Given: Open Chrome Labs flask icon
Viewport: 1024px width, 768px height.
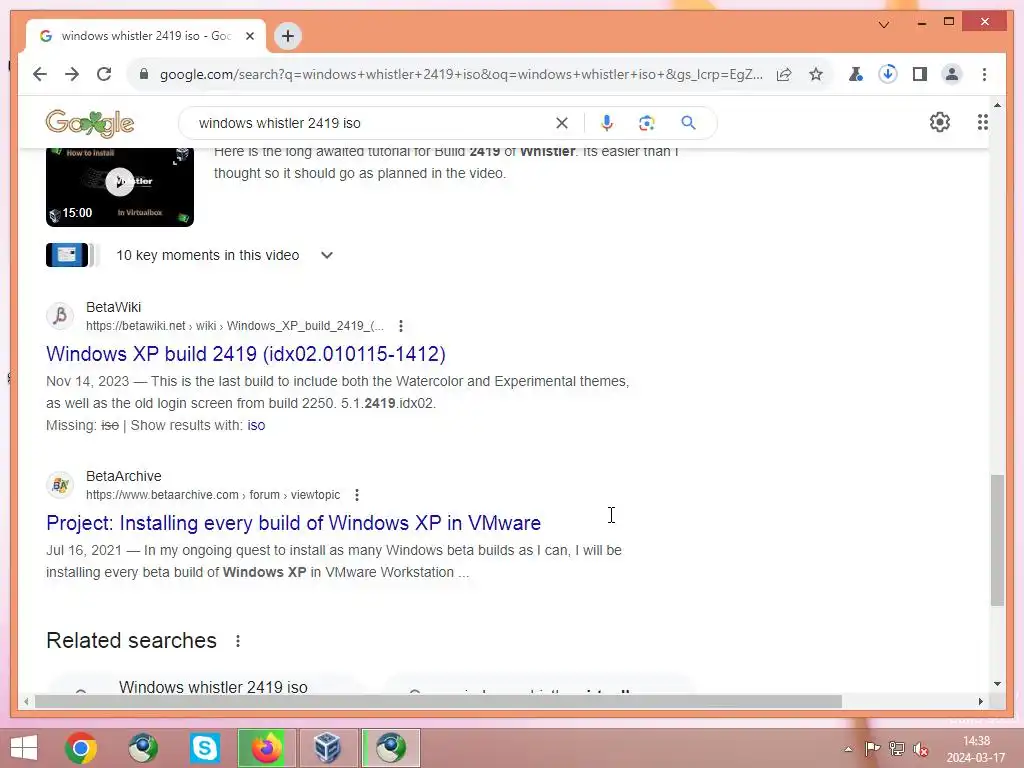Looking at the screenshot, I should [856, 74].
